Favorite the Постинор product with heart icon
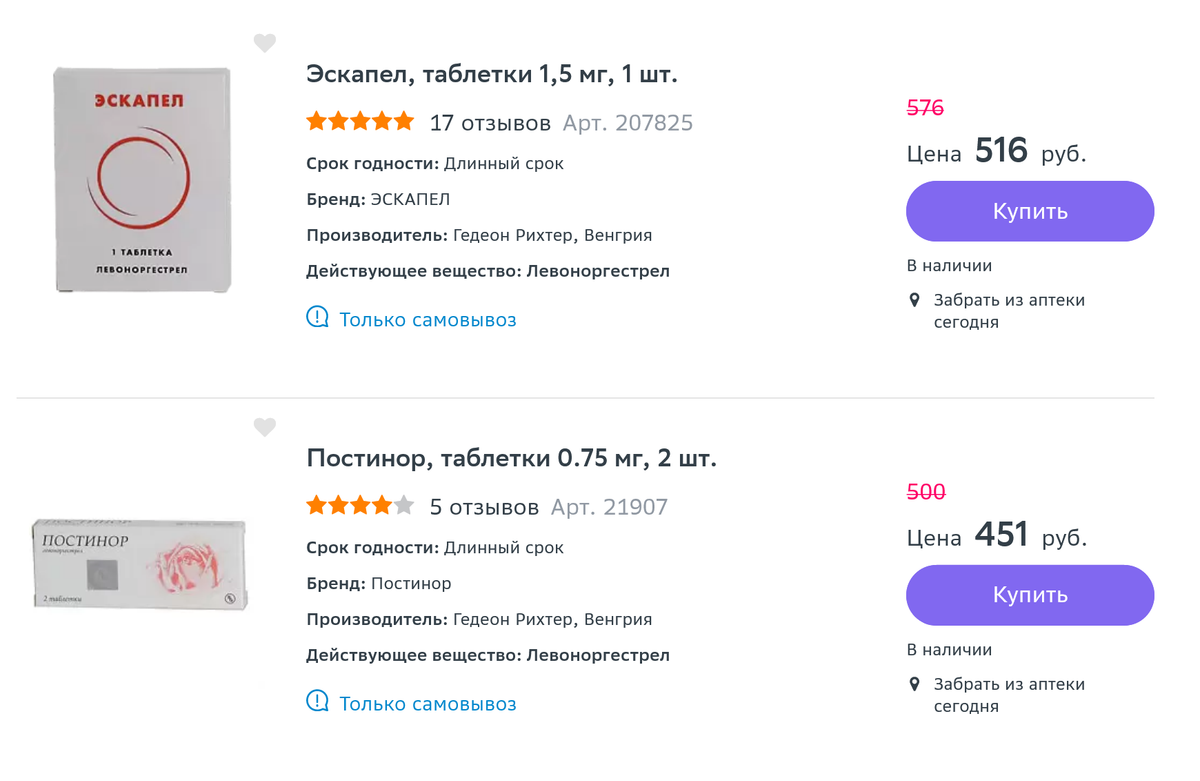Viewport: 1200px width, 781px height. (x=264, y=427)
